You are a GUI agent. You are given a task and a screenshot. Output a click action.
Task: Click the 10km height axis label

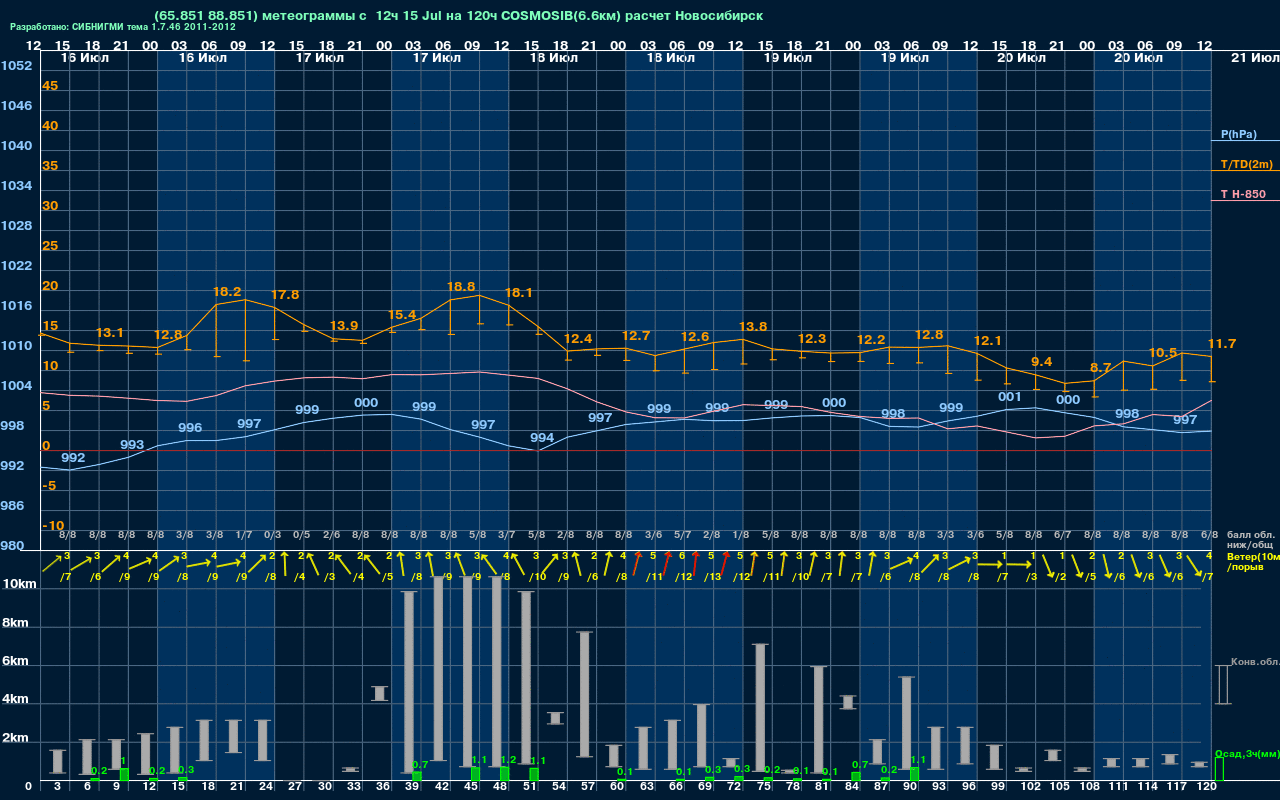click(x=17, y=584)
